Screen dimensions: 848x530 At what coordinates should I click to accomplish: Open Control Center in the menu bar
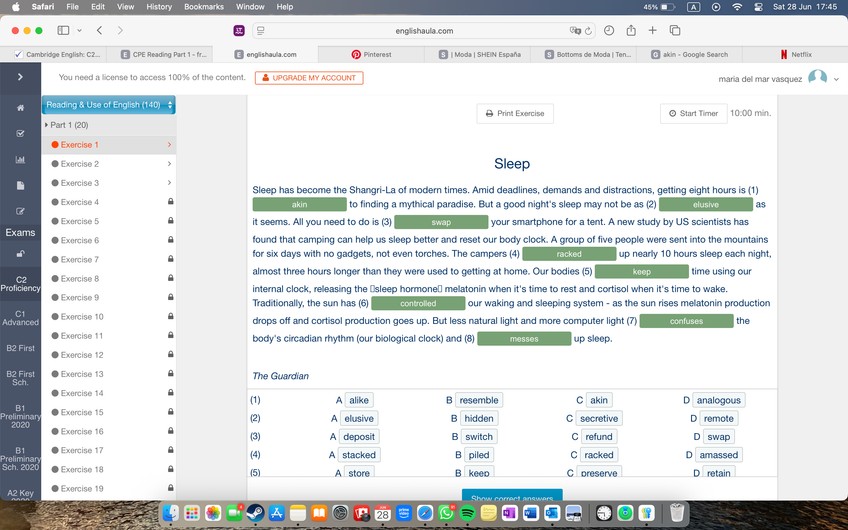point(758,7)
